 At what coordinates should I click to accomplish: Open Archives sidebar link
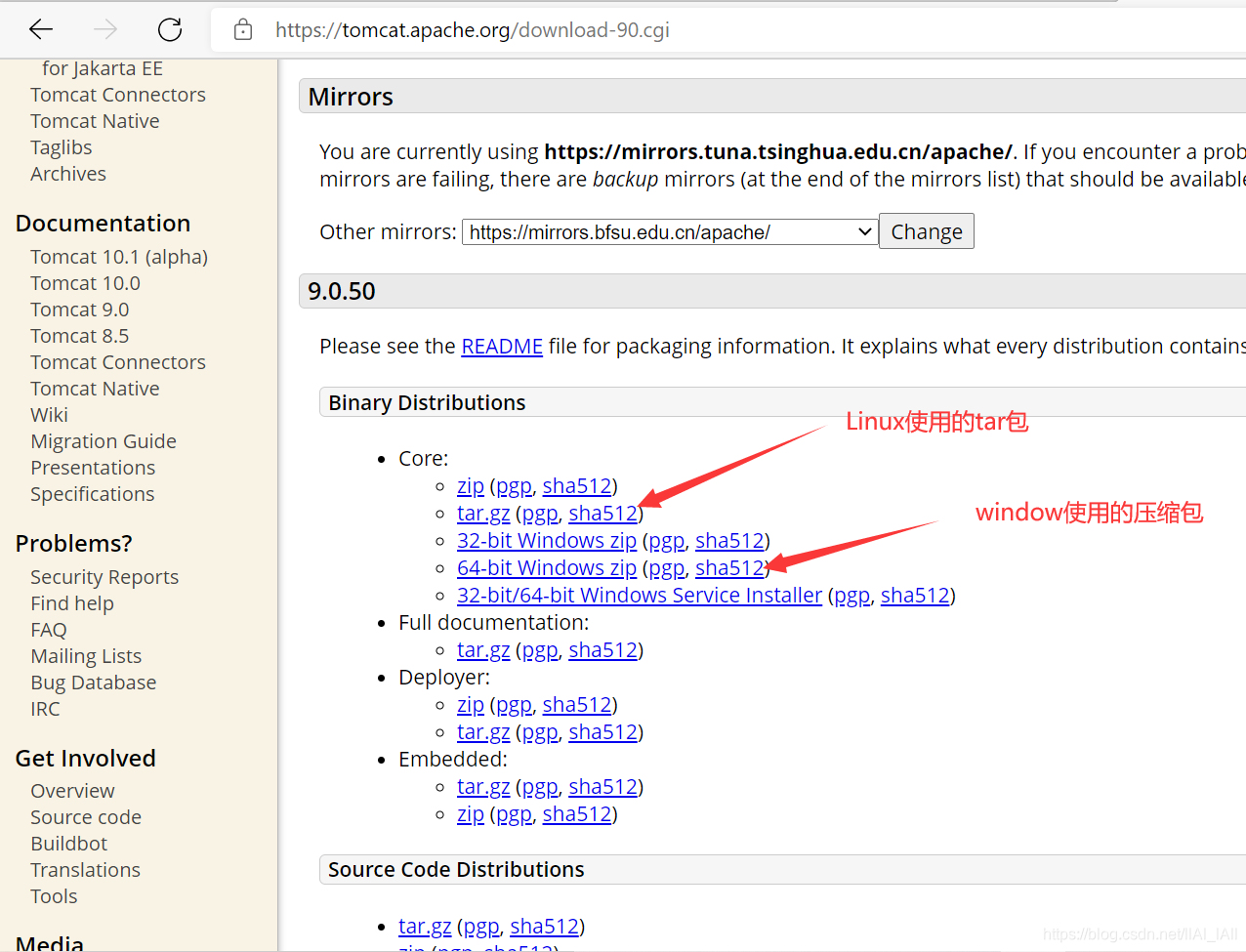pos(68,174)
